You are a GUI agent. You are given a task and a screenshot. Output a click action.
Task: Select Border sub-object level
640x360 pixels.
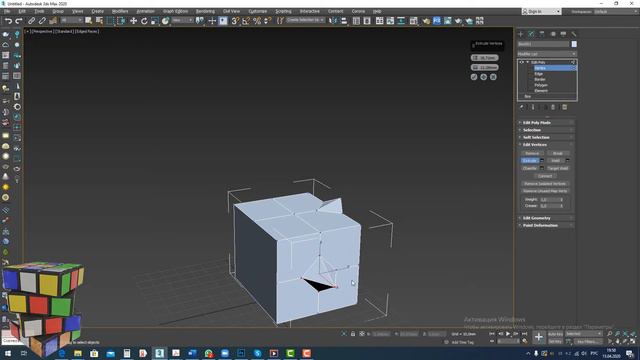[540, 79]
